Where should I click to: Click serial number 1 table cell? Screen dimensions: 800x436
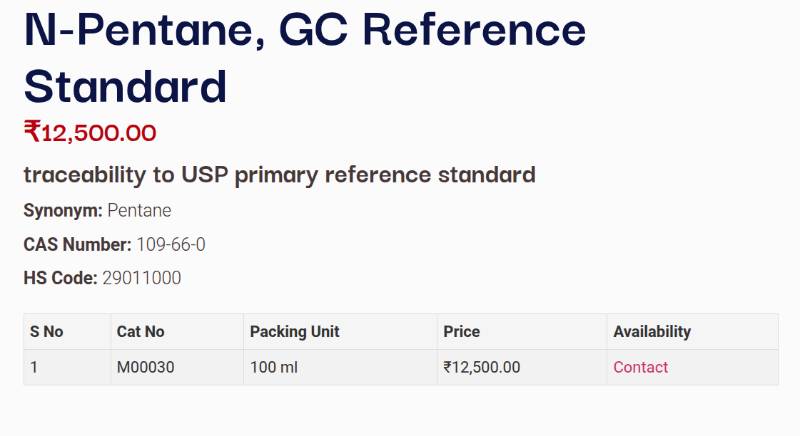[34, 367]
